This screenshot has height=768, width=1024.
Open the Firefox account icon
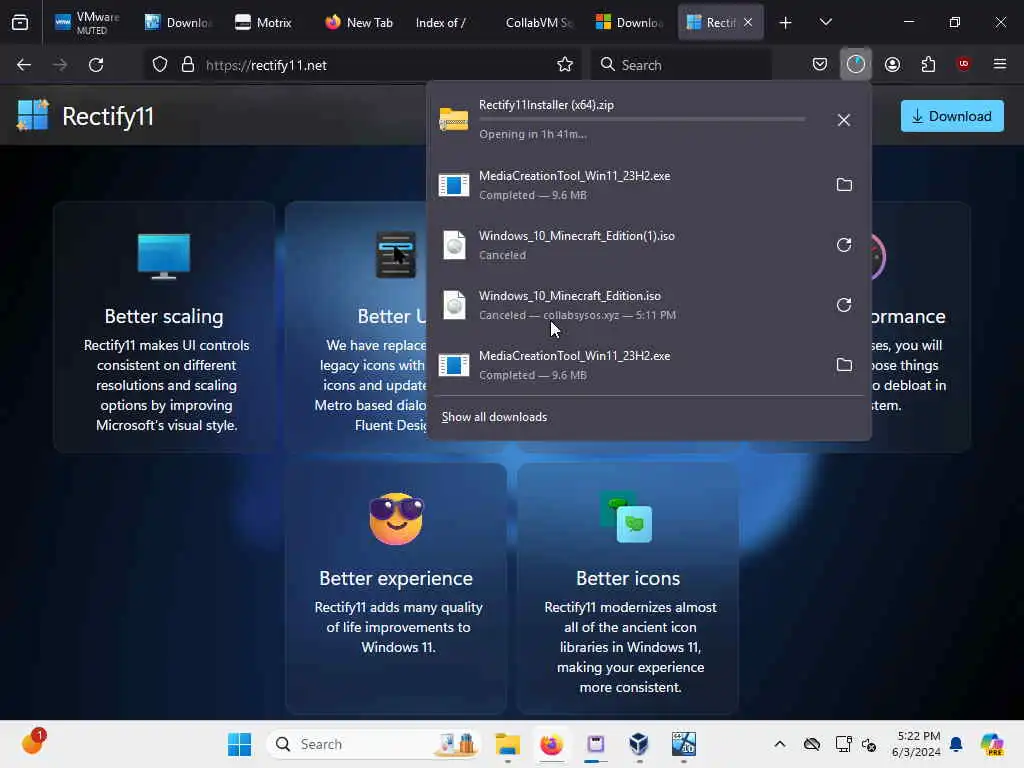tap(892, 64)
